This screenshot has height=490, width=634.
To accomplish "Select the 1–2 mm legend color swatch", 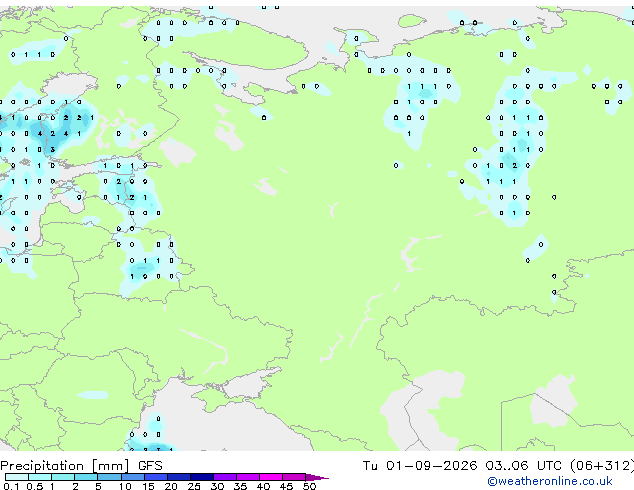I will 63,477.
